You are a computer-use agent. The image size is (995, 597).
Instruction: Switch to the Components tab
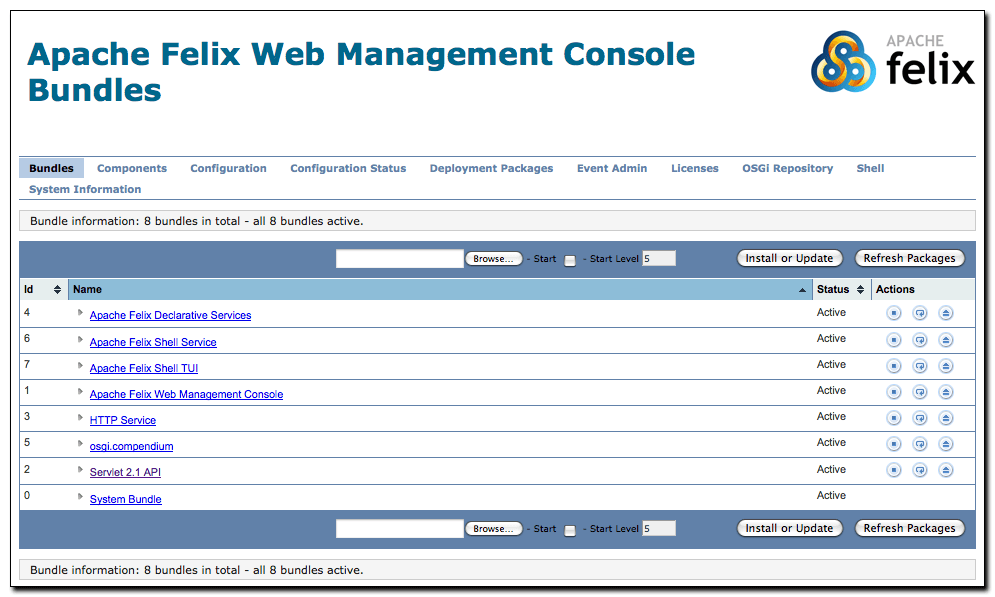click(x=132, y=168)
